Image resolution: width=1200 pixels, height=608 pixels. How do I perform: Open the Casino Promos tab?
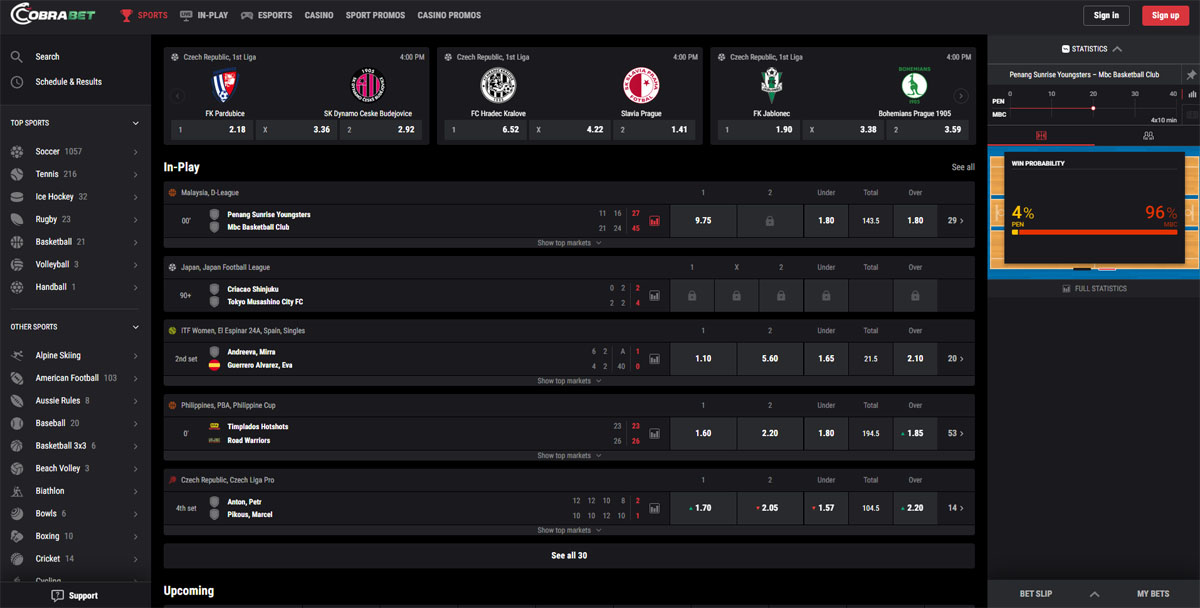449,15
